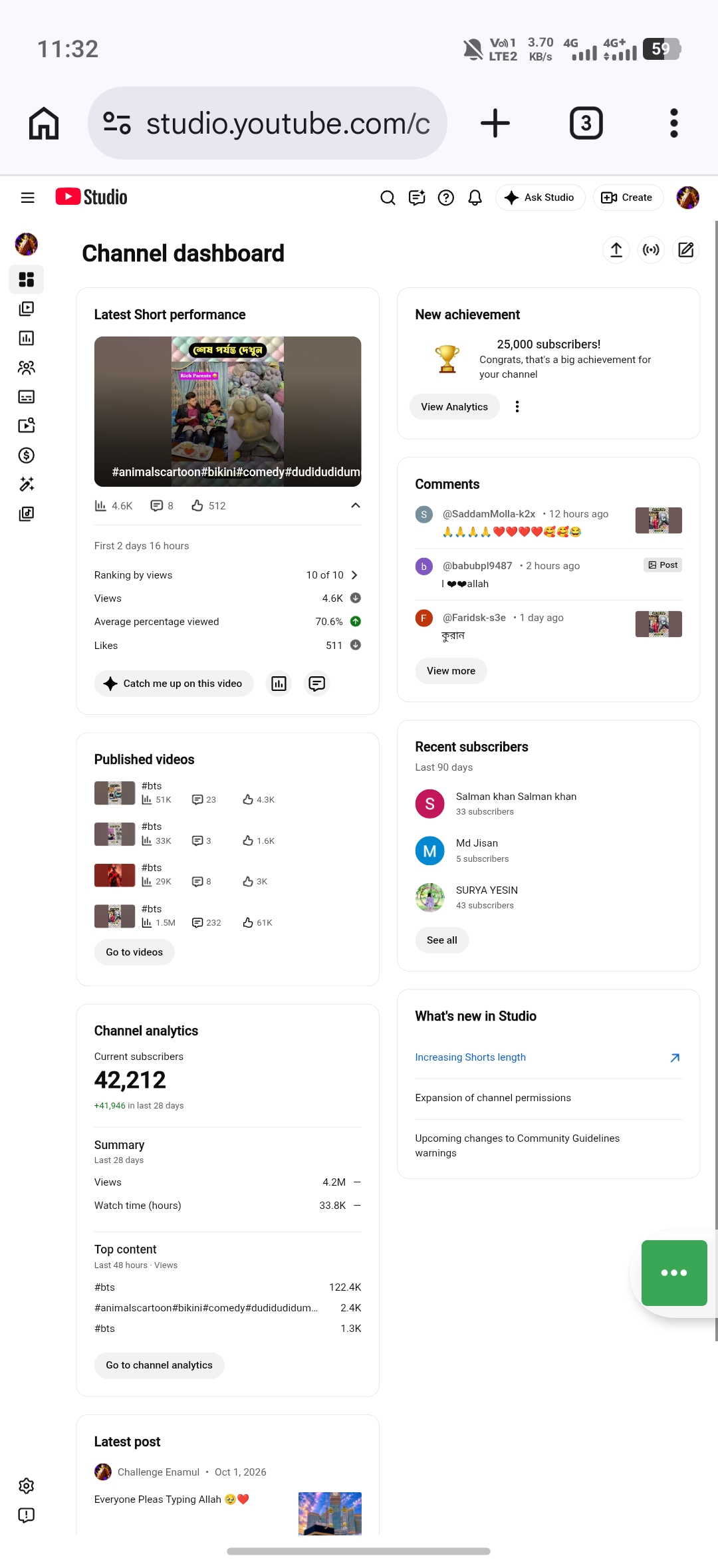Collapse the latest Short performance details
718x1568 pixels.
tap(356, 505)
